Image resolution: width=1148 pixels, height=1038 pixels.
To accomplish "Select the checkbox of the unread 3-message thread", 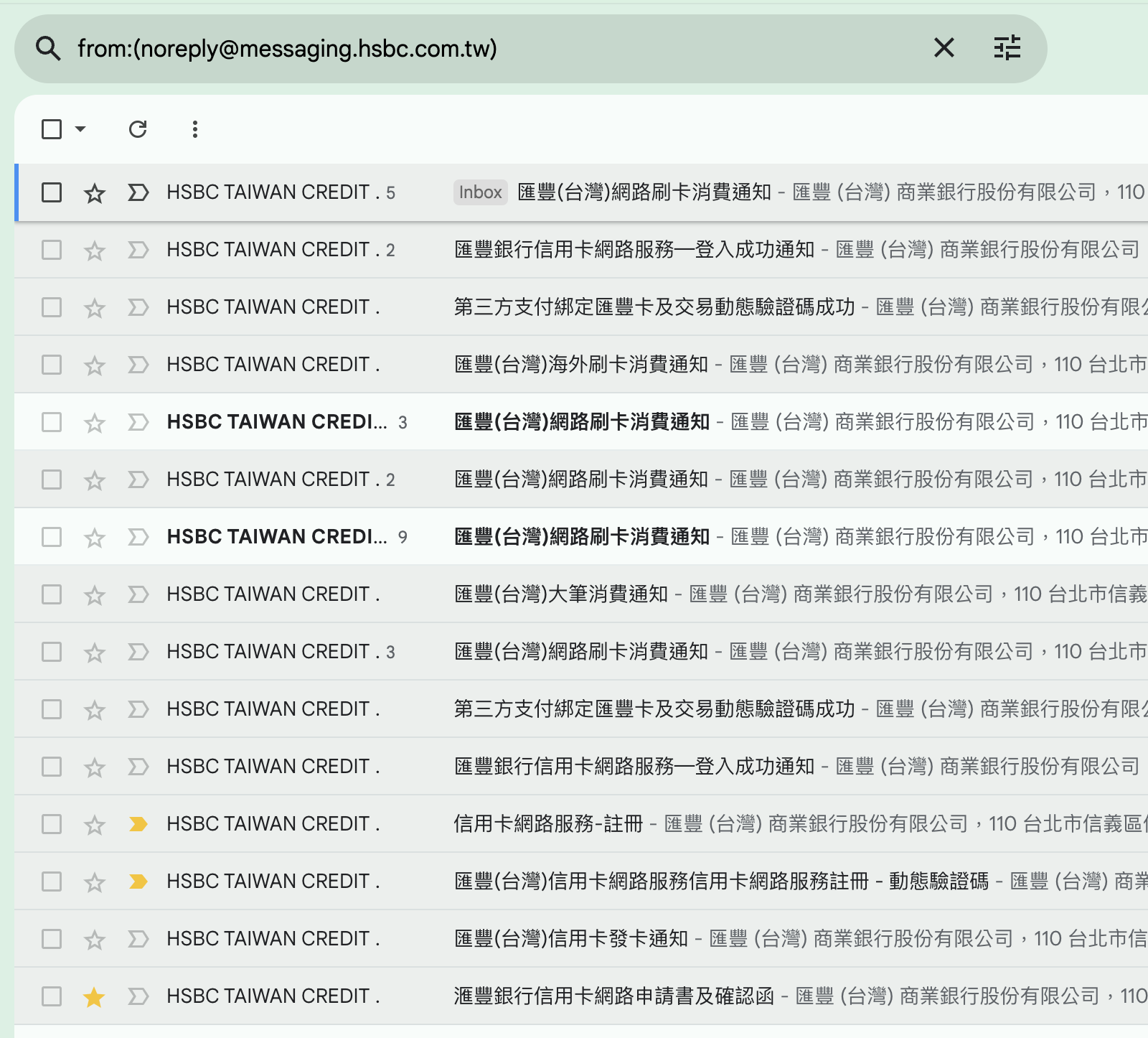I will tap(52, 422).
